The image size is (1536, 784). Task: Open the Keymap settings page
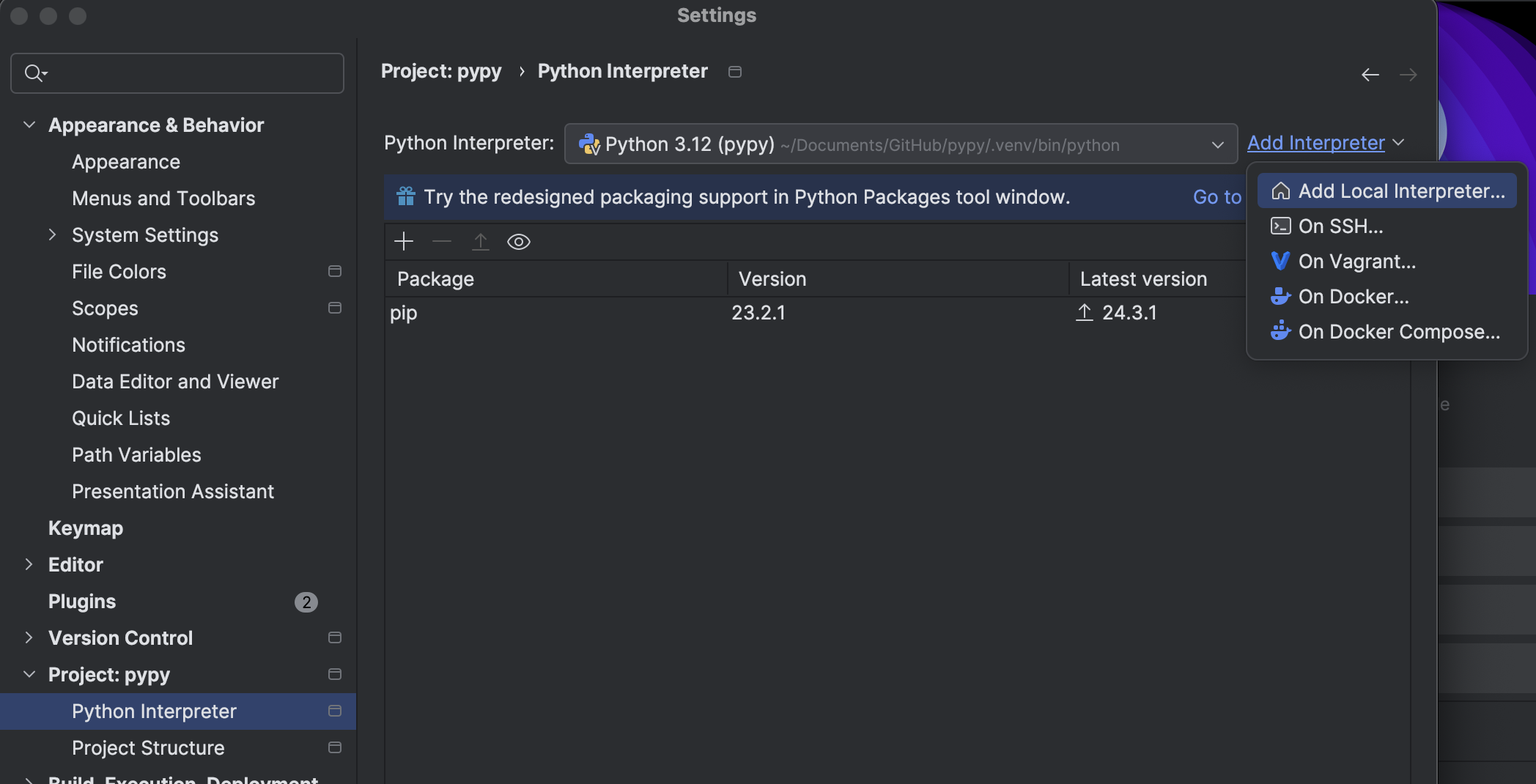[86, 528]
